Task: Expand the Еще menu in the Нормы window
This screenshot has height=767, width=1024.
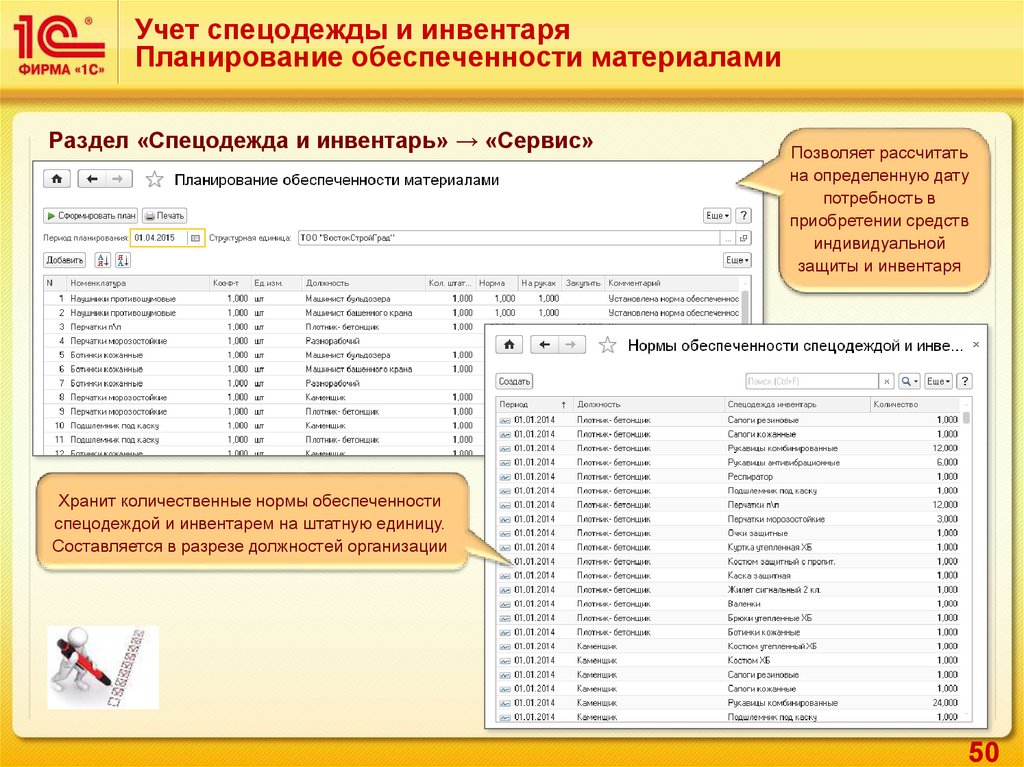Action: point(938,382)
